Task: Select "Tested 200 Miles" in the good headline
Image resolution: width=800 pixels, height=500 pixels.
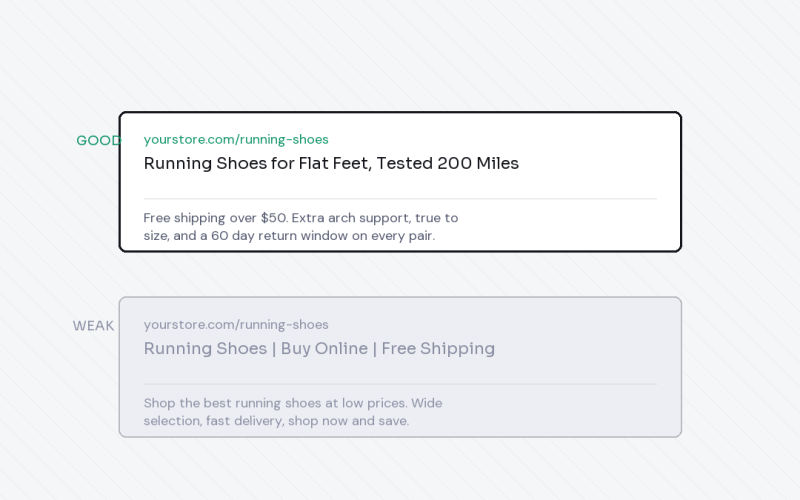Action: tap(447, 163)
